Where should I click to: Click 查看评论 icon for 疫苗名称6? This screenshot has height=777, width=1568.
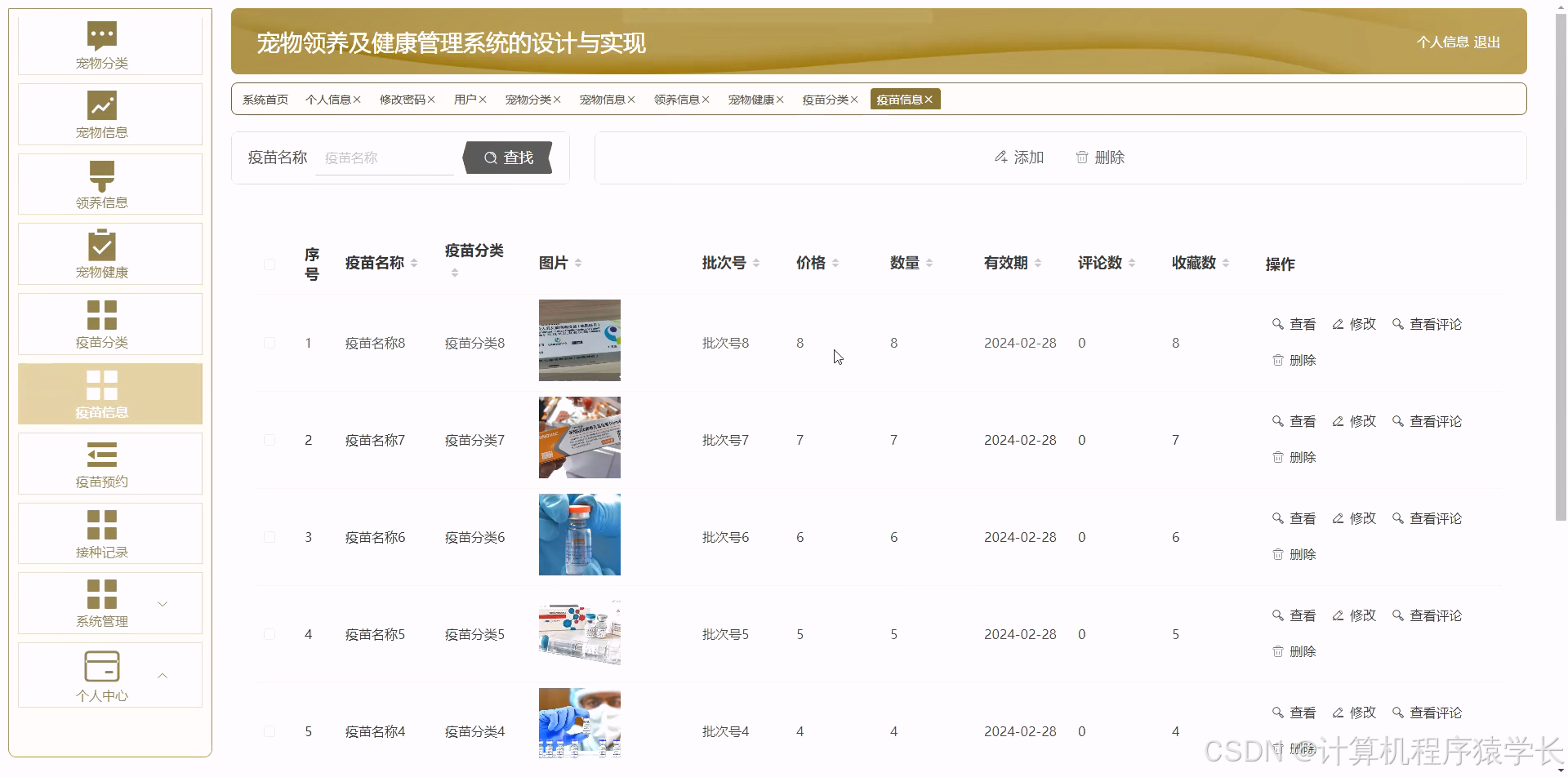click(x=1398, y=518)
